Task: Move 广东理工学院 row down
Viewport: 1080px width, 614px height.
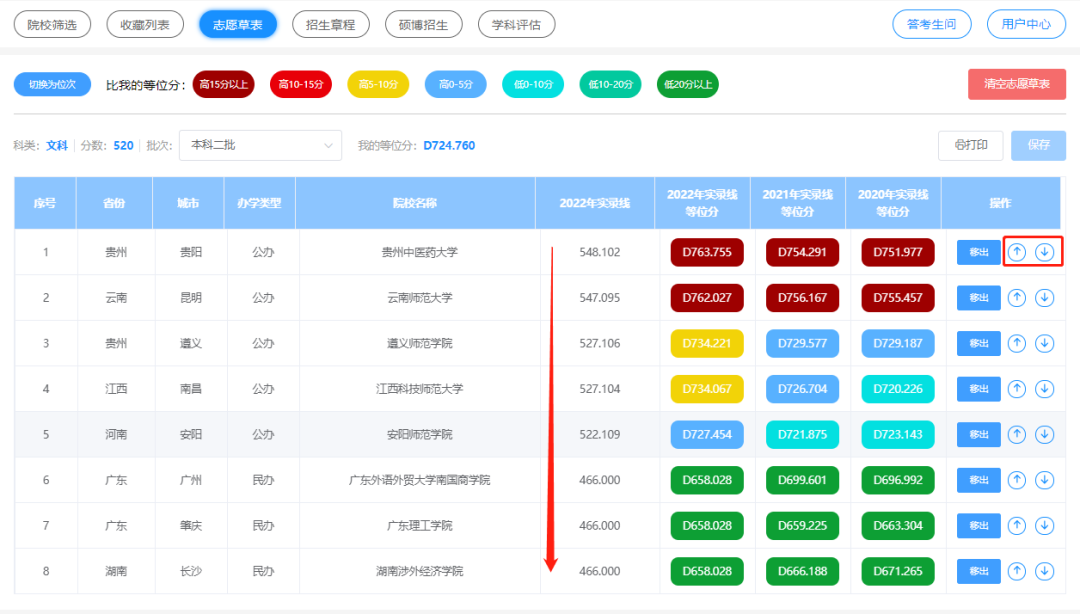Action: coord(1045,526)
